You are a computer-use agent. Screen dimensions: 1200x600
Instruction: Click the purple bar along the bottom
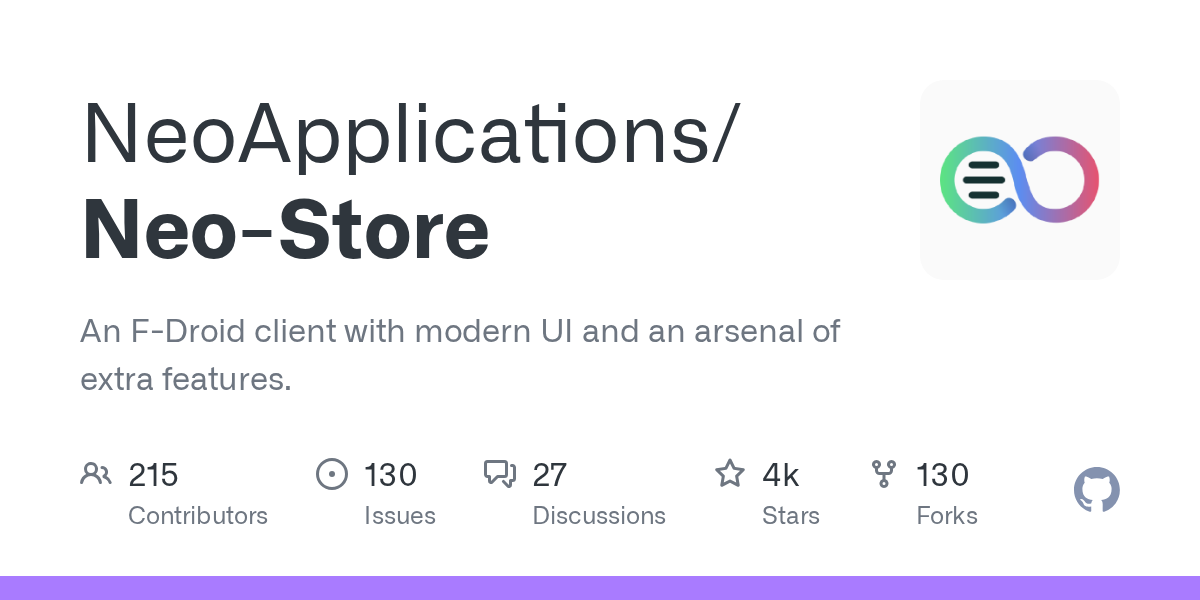point(600,588)
